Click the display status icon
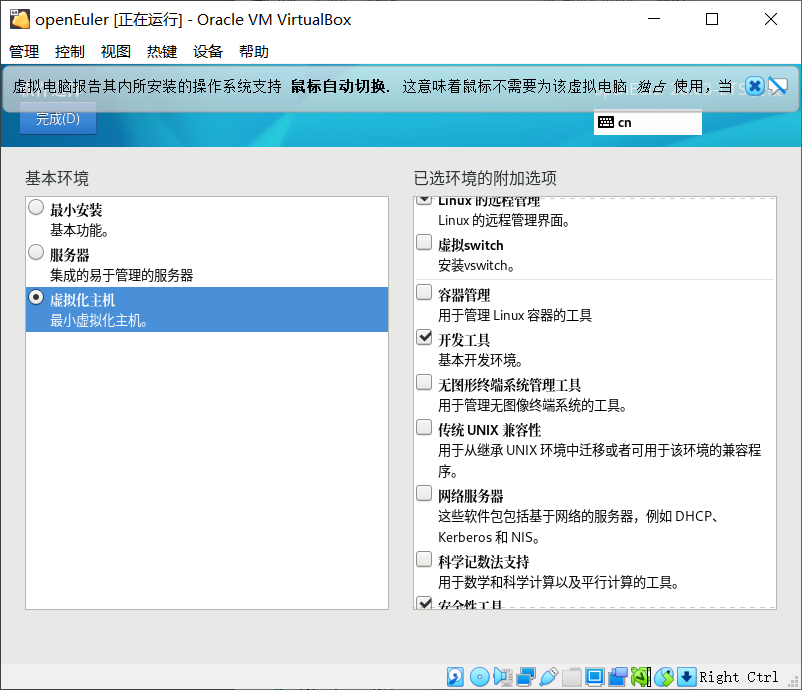Viewport: 802px width, 690px height. click(594, 677)
